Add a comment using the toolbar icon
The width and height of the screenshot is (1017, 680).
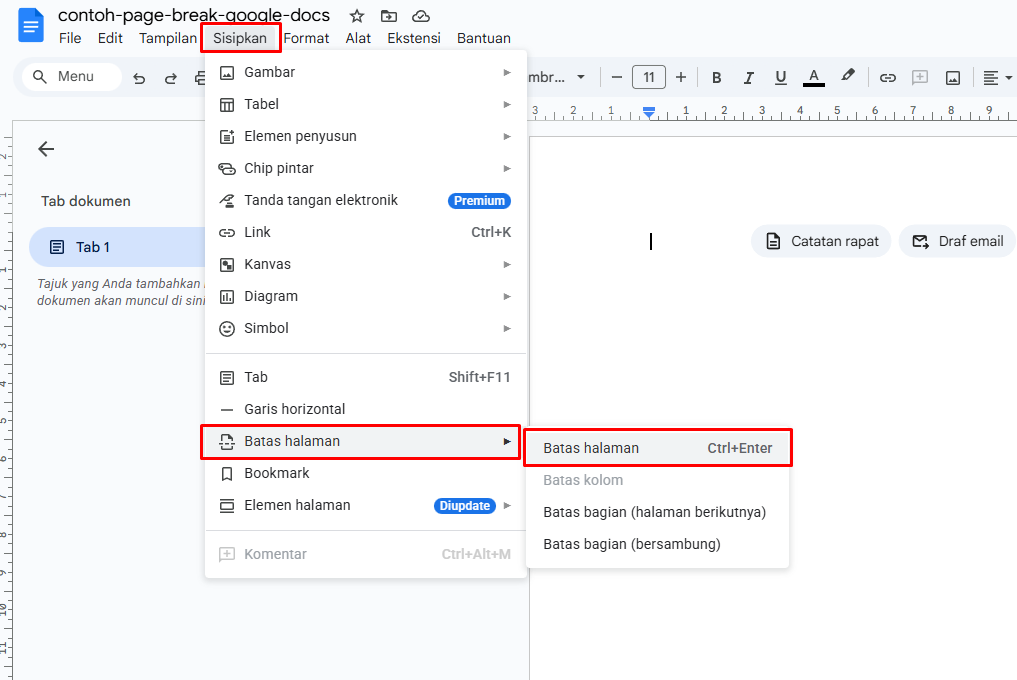coord(919,77)
